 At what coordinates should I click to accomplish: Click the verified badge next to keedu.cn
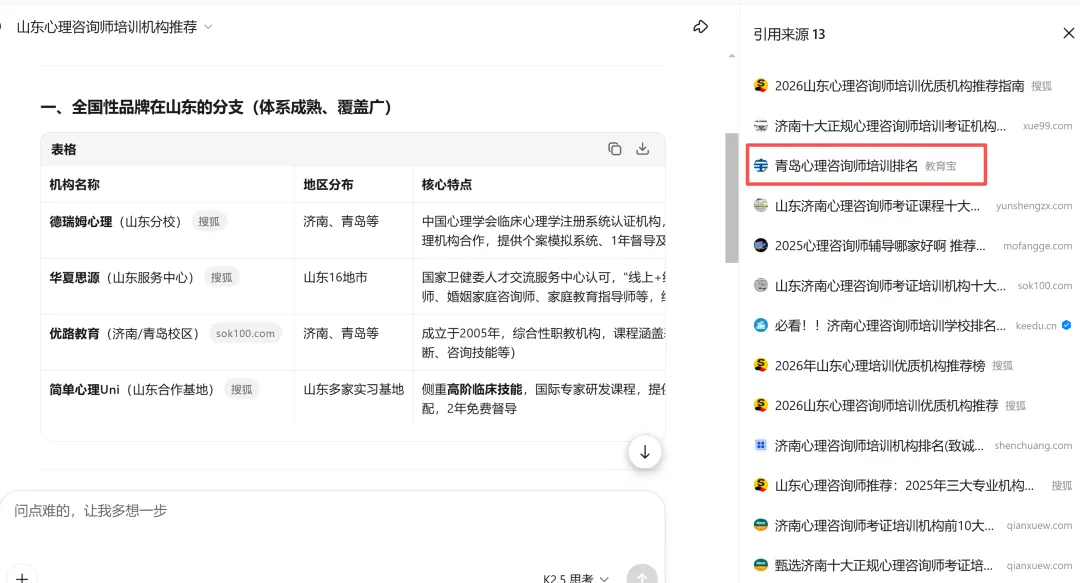(x=1066, y=325)
